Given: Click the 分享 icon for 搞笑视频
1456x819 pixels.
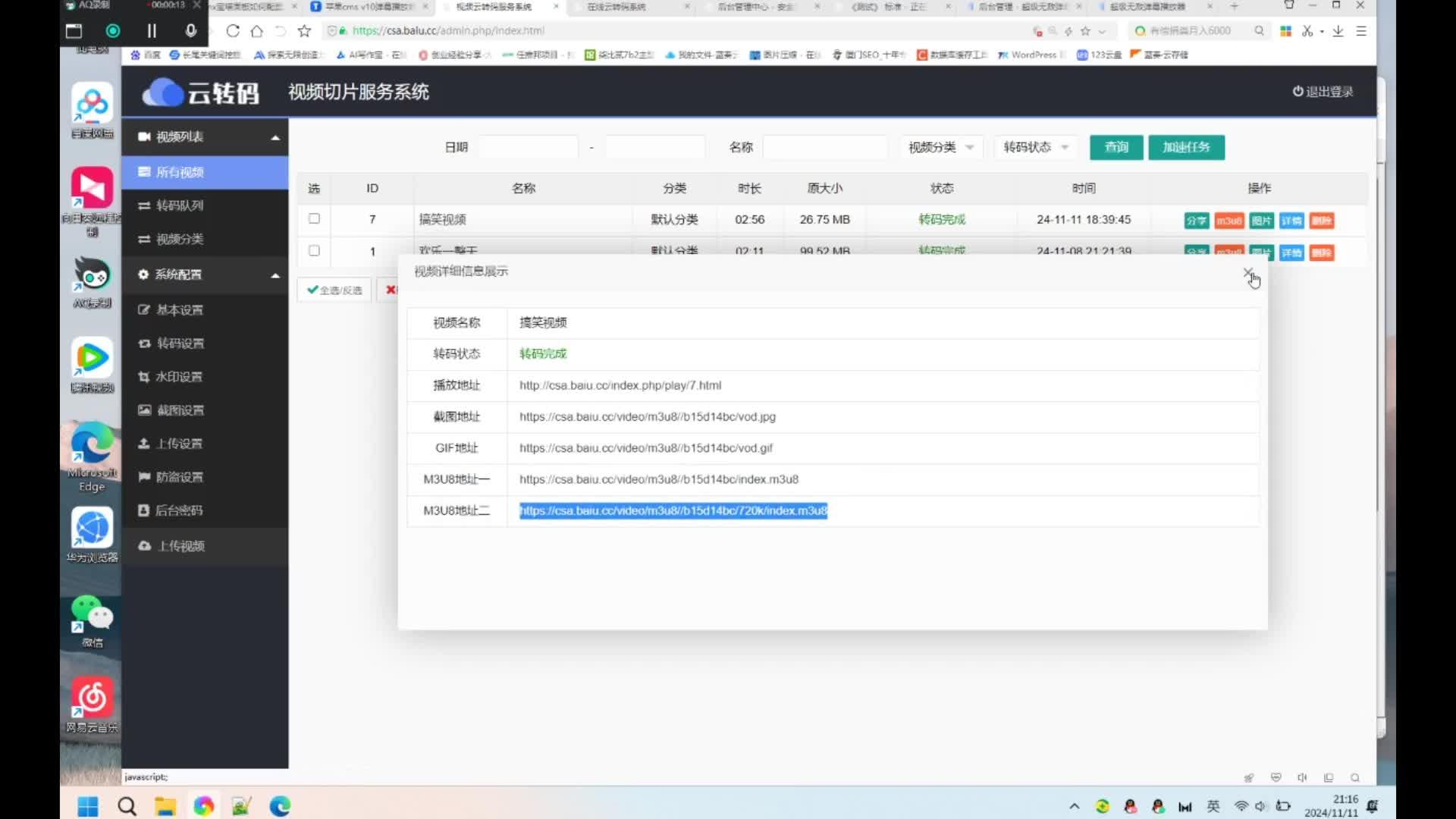Looking at the screenshot, I should [x=1197, y=221].
